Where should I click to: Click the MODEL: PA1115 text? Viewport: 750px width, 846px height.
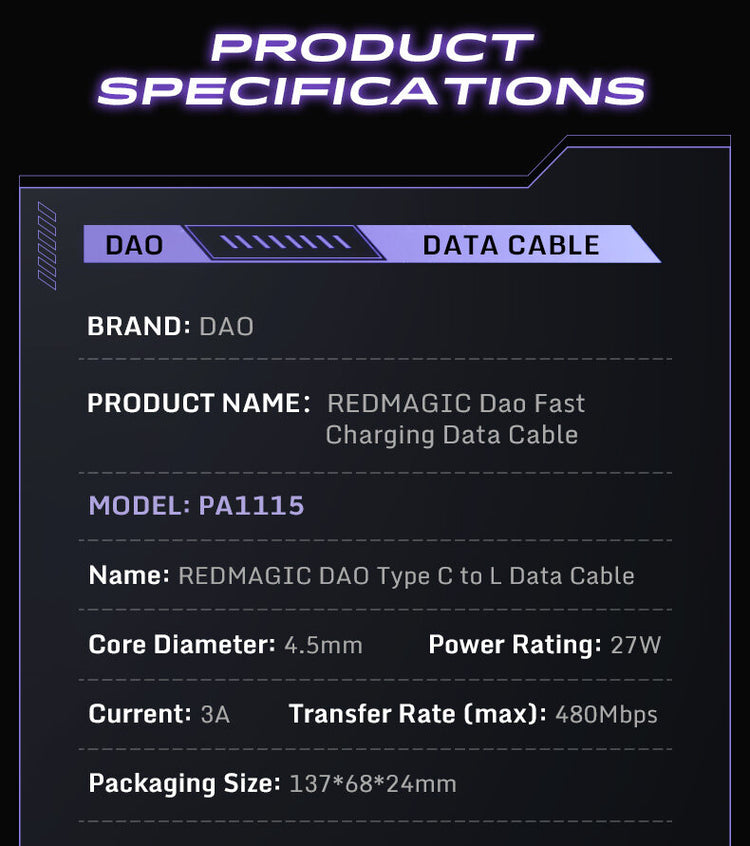pos(196,505)
